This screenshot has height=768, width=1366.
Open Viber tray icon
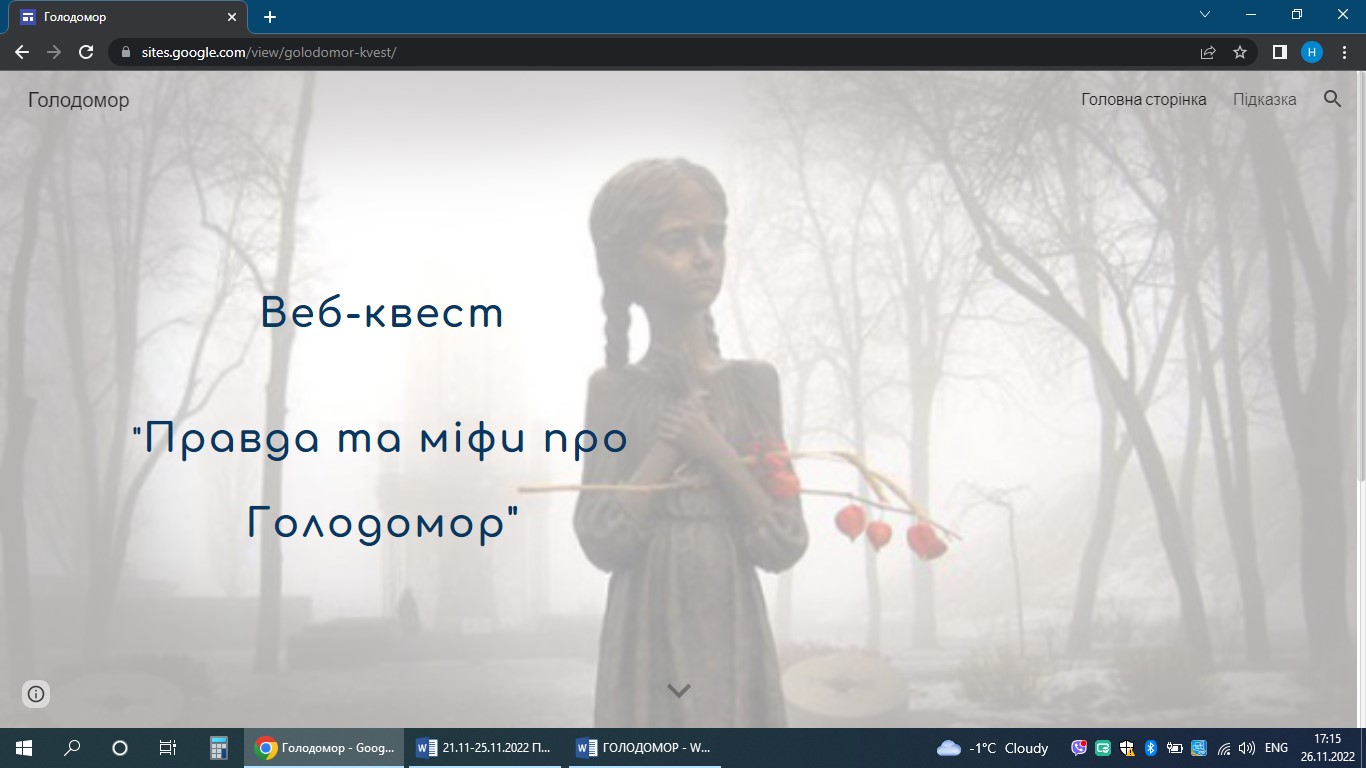[x=1079, y=748]
